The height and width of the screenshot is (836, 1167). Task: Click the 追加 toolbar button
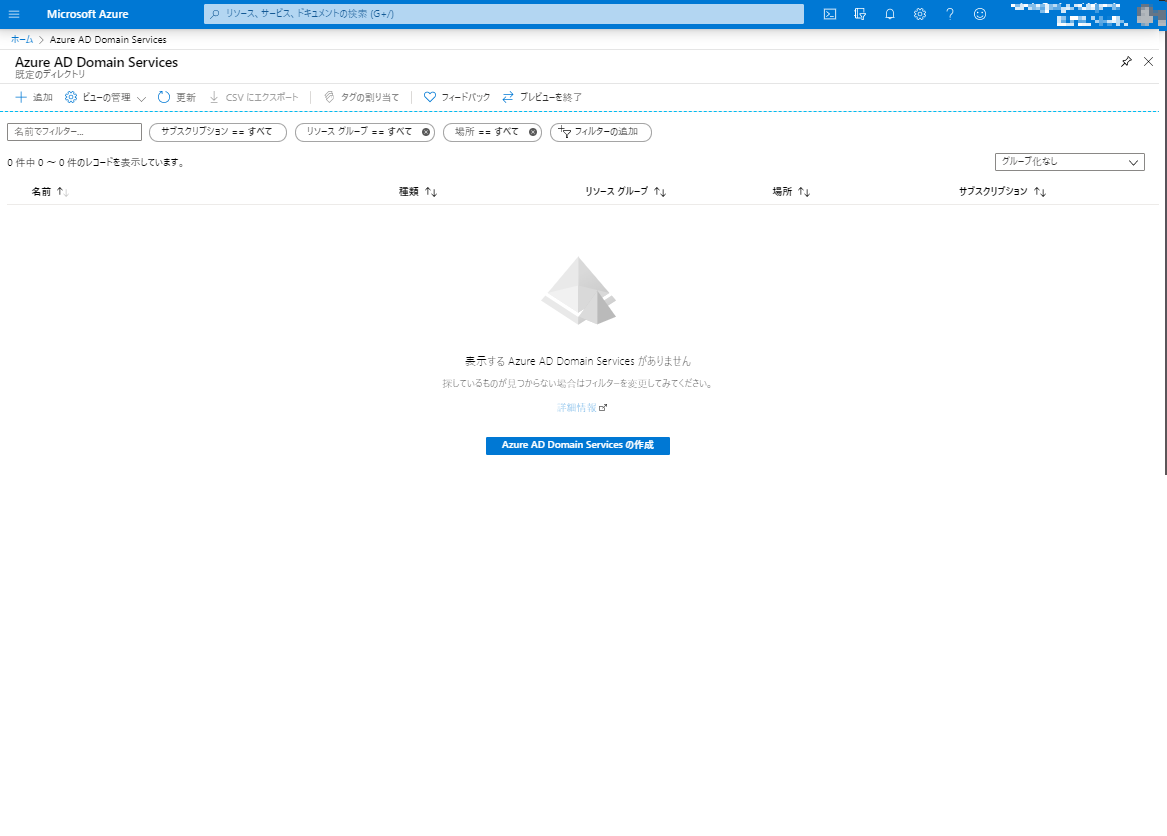35,97
